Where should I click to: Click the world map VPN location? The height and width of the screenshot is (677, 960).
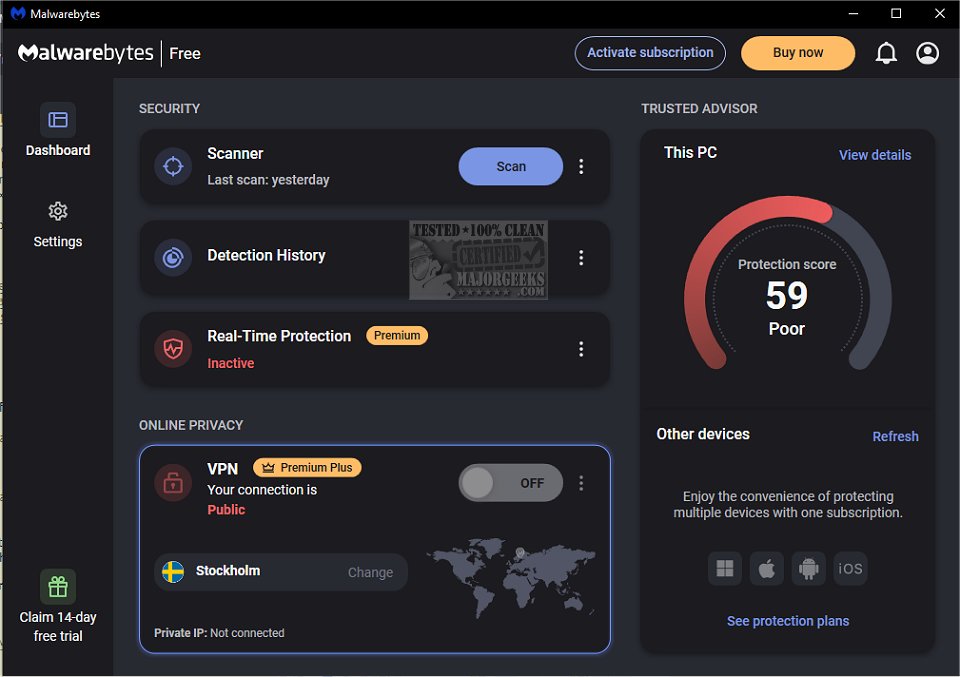tap(511, 580)
